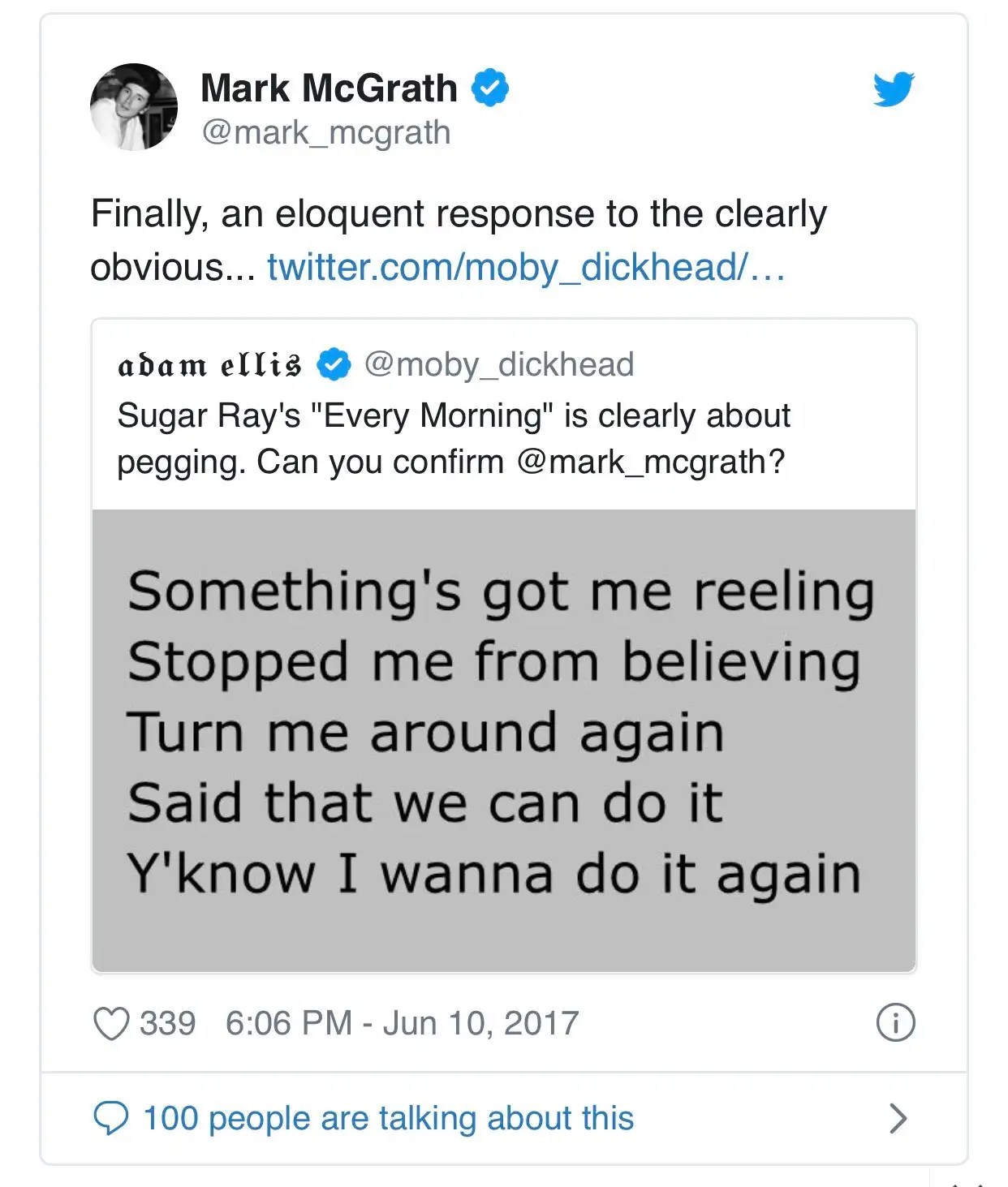Click the 339 likes count
This screenshot has height=1187, width=1008.
coord(167,1023)
